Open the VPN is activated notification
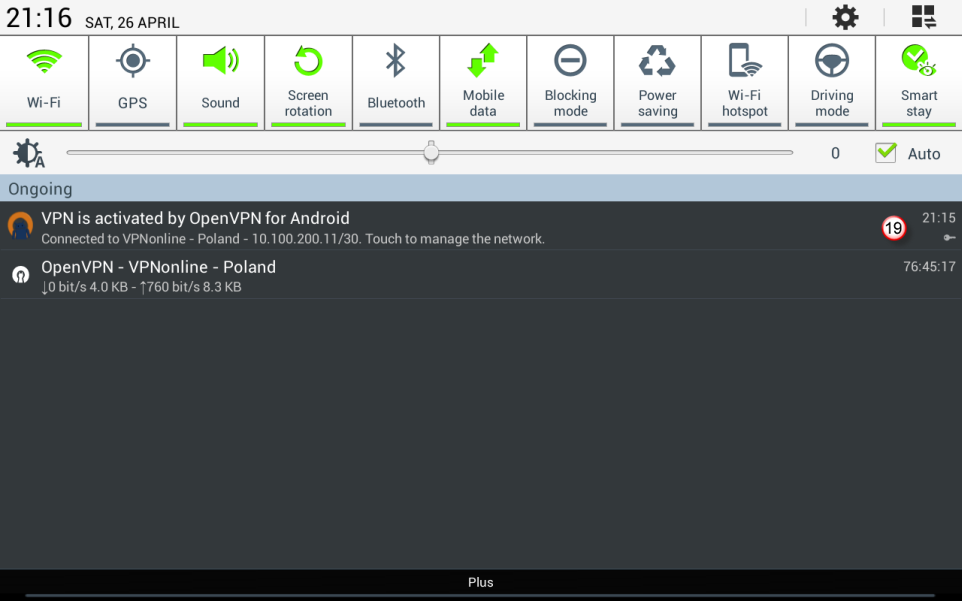The height and width of the screenshot is (601, 962). pyautogui.click(x=481, y=226)
